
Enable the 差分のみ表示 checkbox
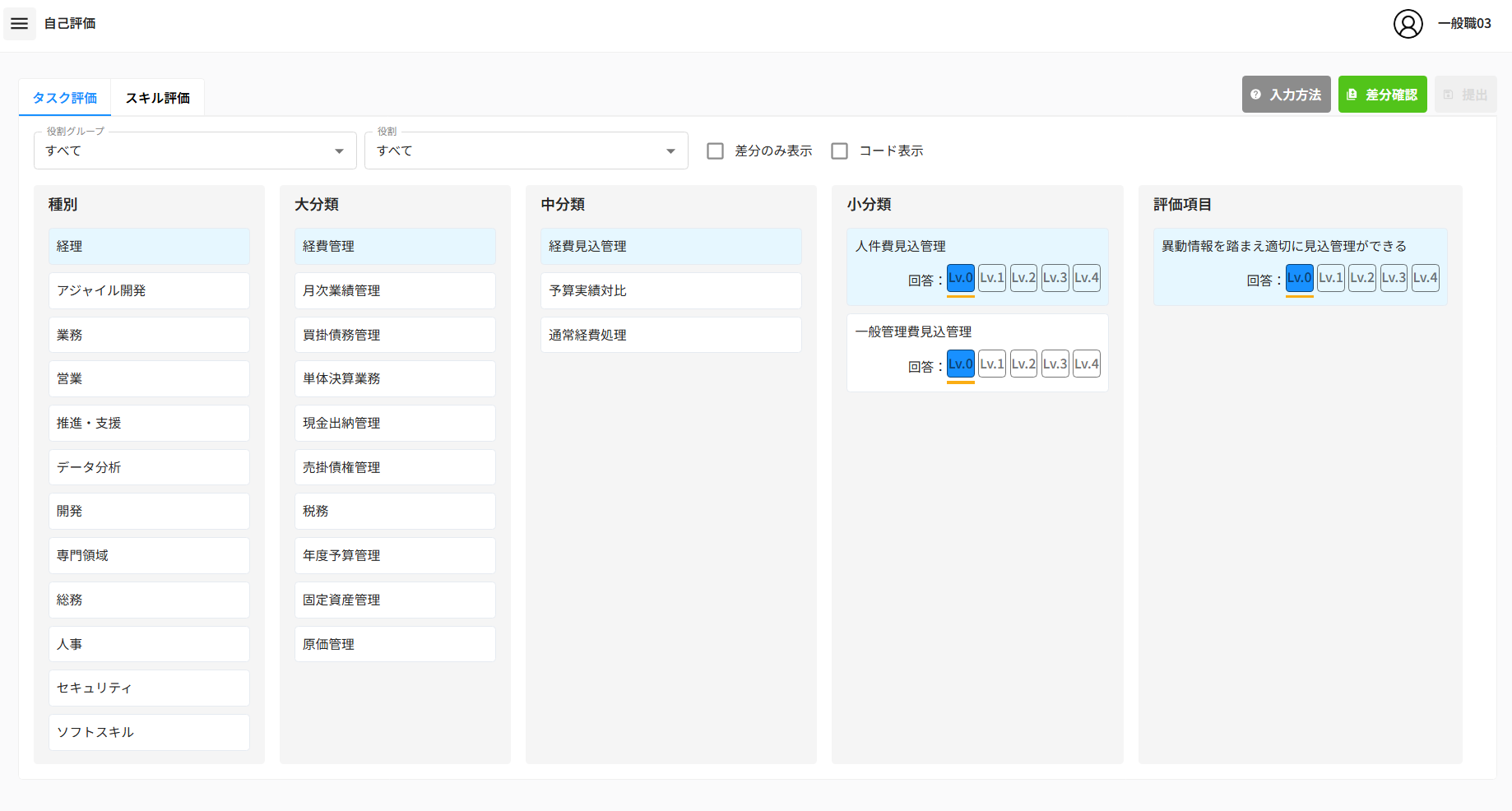[x=716, y=151]
